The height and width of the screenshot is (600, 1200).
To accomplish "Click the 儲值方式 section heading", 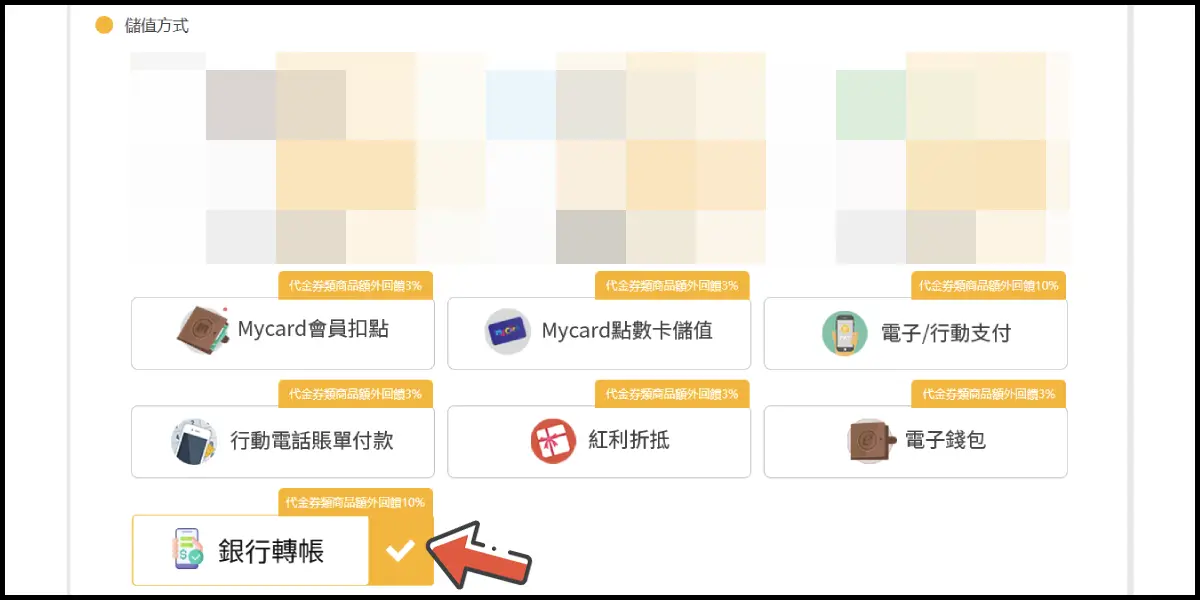I will click(x=157, y=26).
